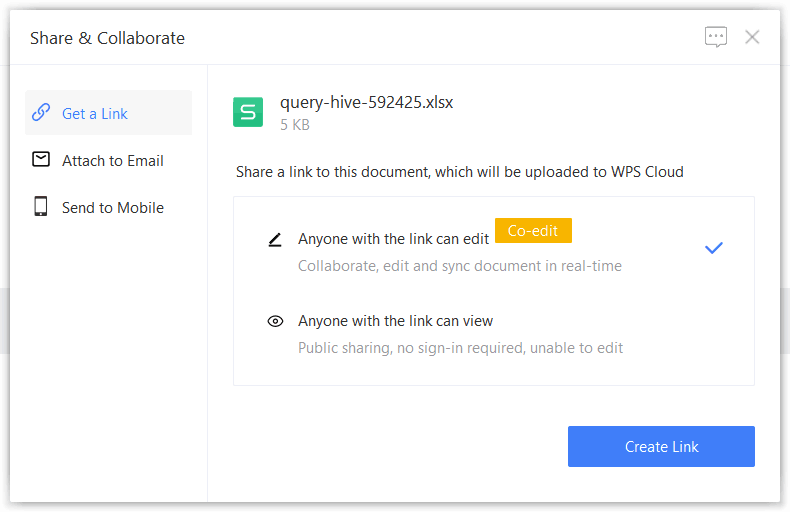Image resolution: width=790 pixels, height=512 pixels.
Task: Click the 'Collaborate, edit and sync' description
Action: pyautogui.click(x=460, y=266)
